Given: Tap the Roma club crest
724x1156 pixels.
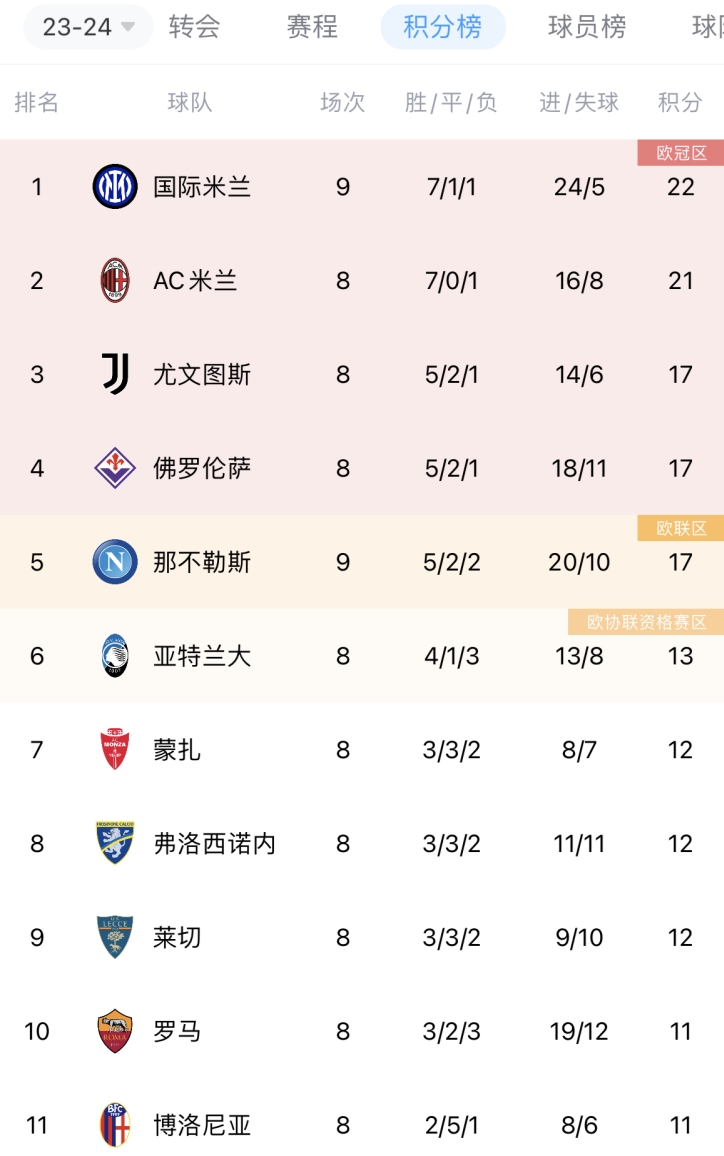Looking at the screenshot, I should [x=115, y=1031].
